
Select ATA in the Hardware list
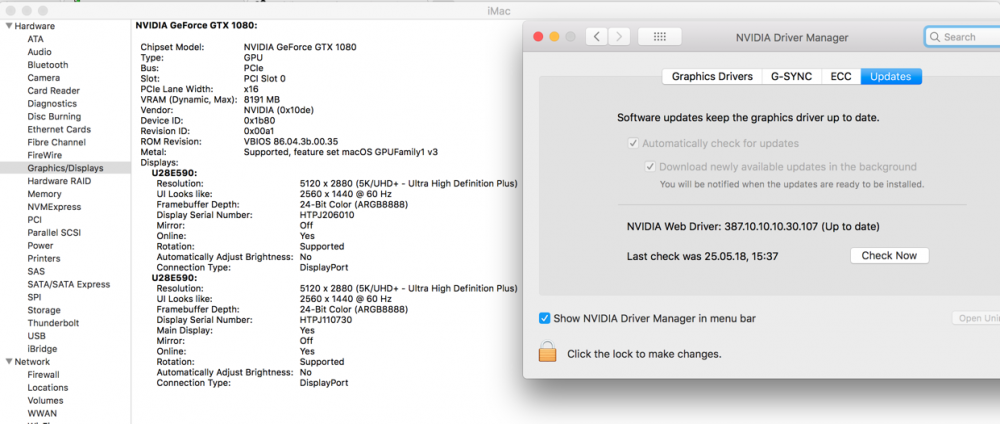[36, 39]
